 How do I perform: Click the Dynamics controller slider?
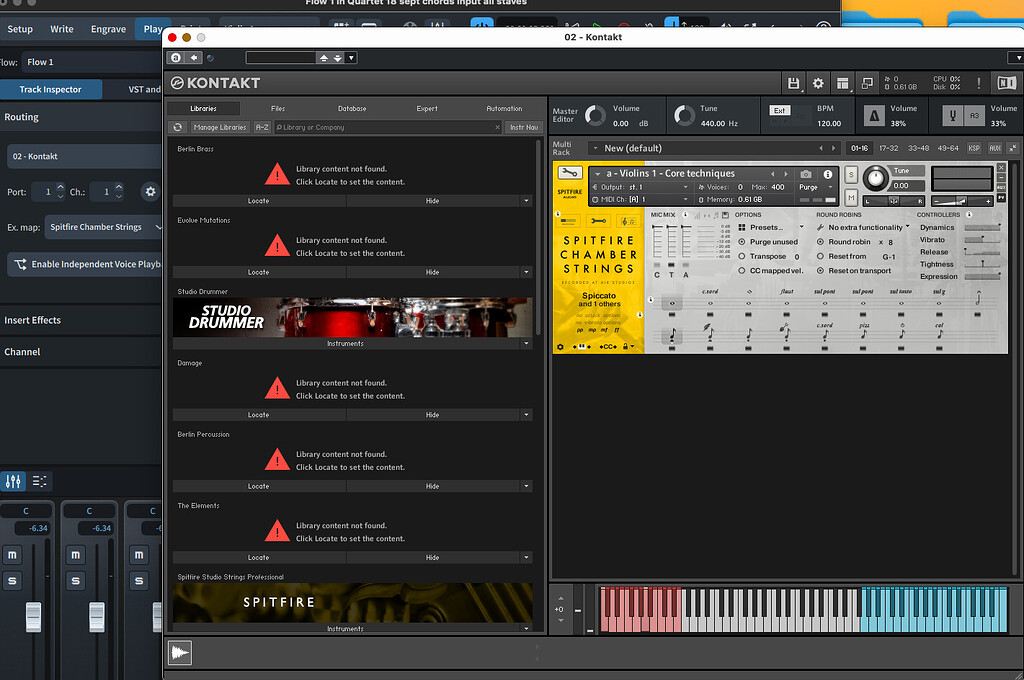pos(983,227)
